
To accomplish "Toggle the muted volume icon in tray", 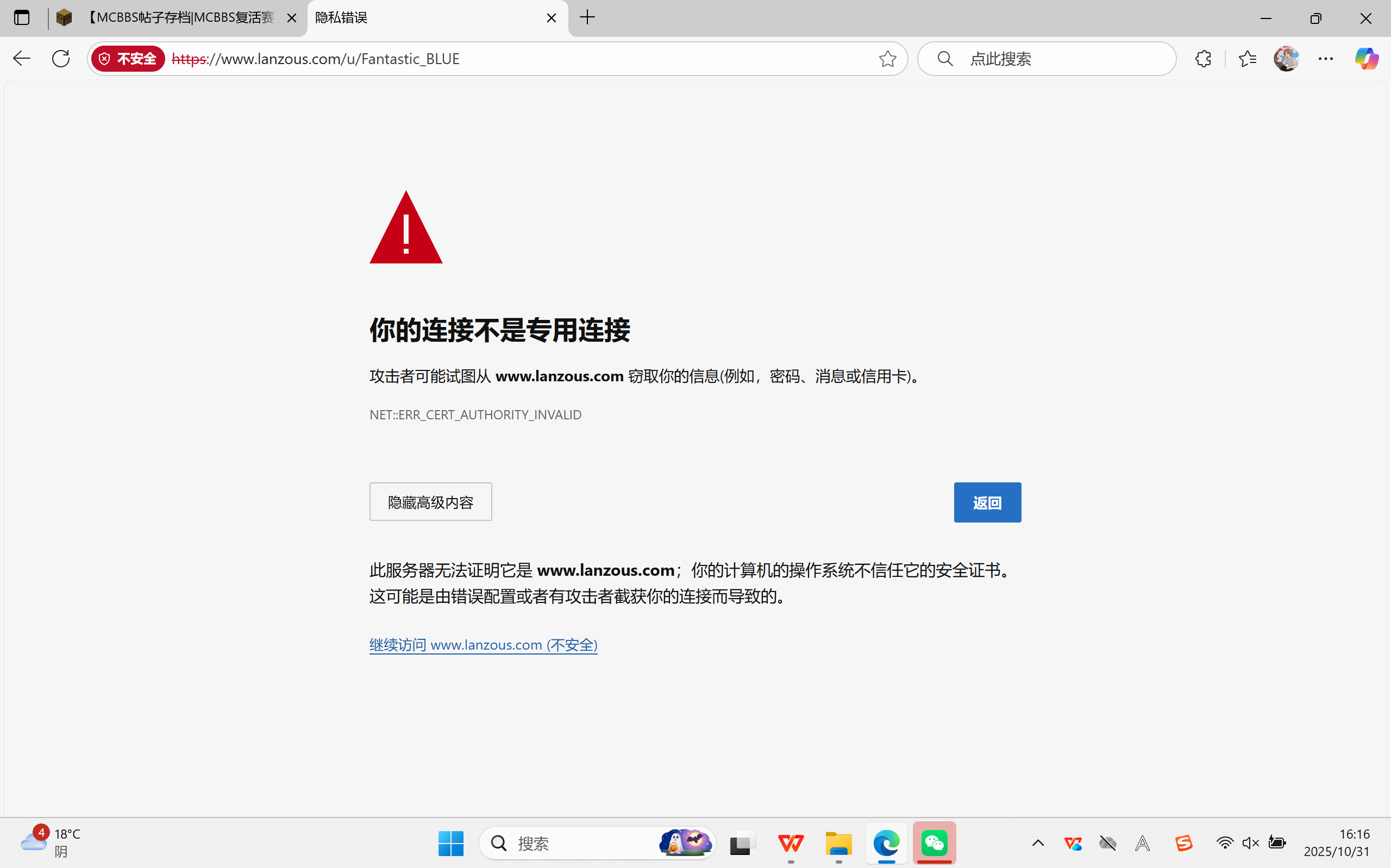I will tap(1250, 842).
